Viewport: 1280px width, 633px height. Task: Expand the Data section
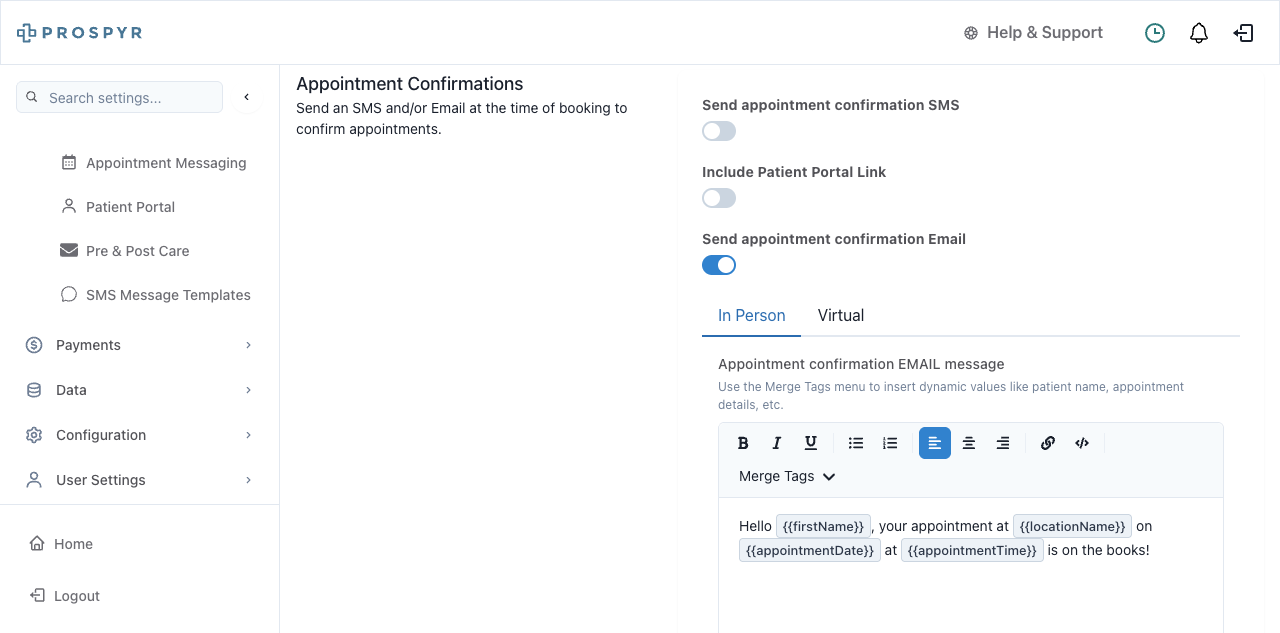(139, 390)
